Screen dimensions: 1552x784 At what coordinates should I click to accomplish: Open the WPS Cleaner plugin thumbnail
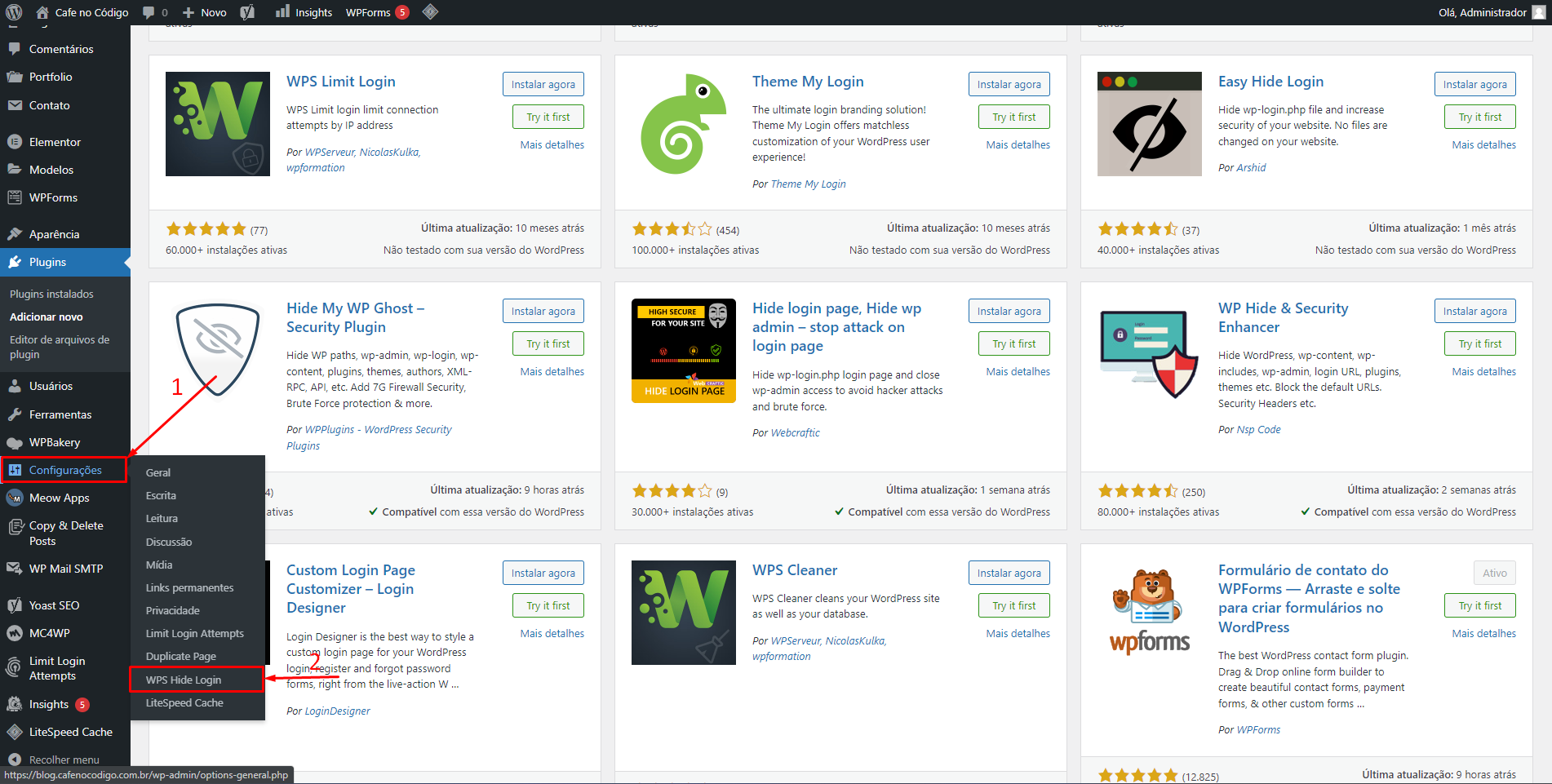tap(684, 613)
